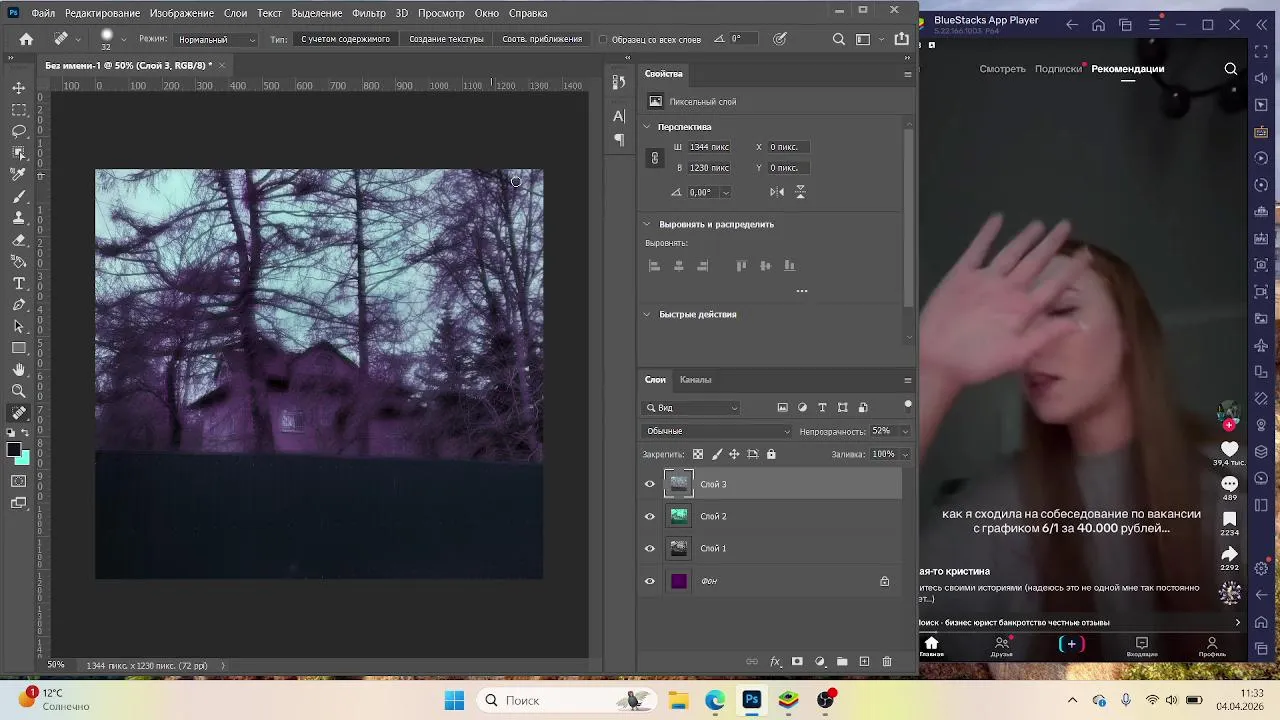
Task: Open the Заливка value dropdown
Action: coord(905,454)
